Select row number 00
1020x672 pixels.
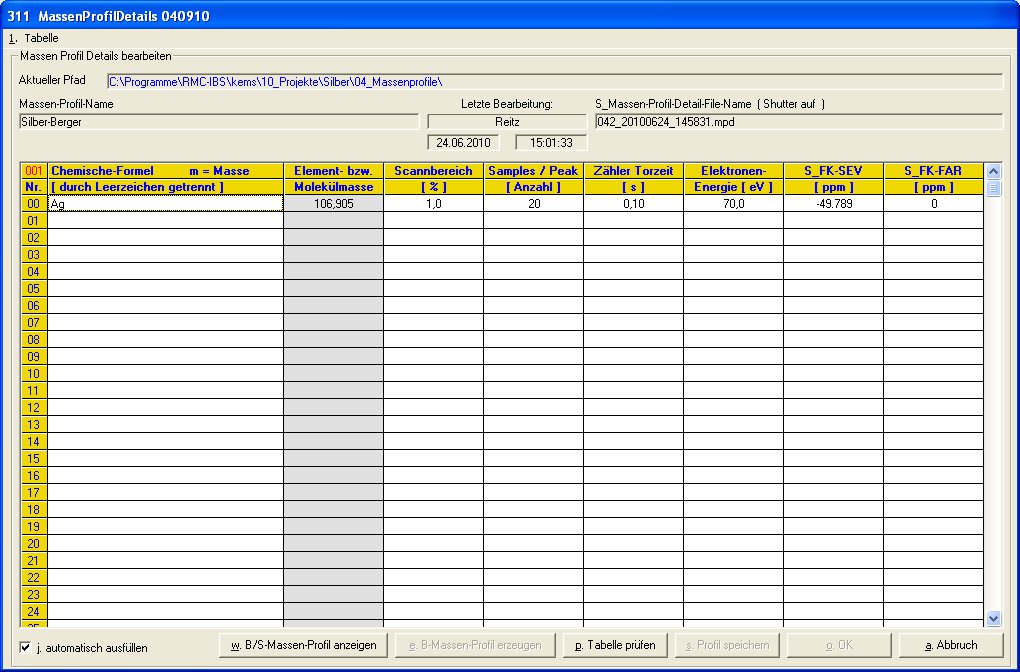[x=34, y=204]
